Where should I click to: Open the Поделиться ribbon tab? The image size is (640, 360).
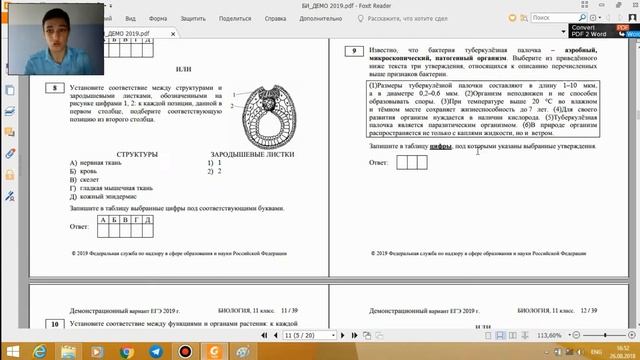(x=235, y=19)
